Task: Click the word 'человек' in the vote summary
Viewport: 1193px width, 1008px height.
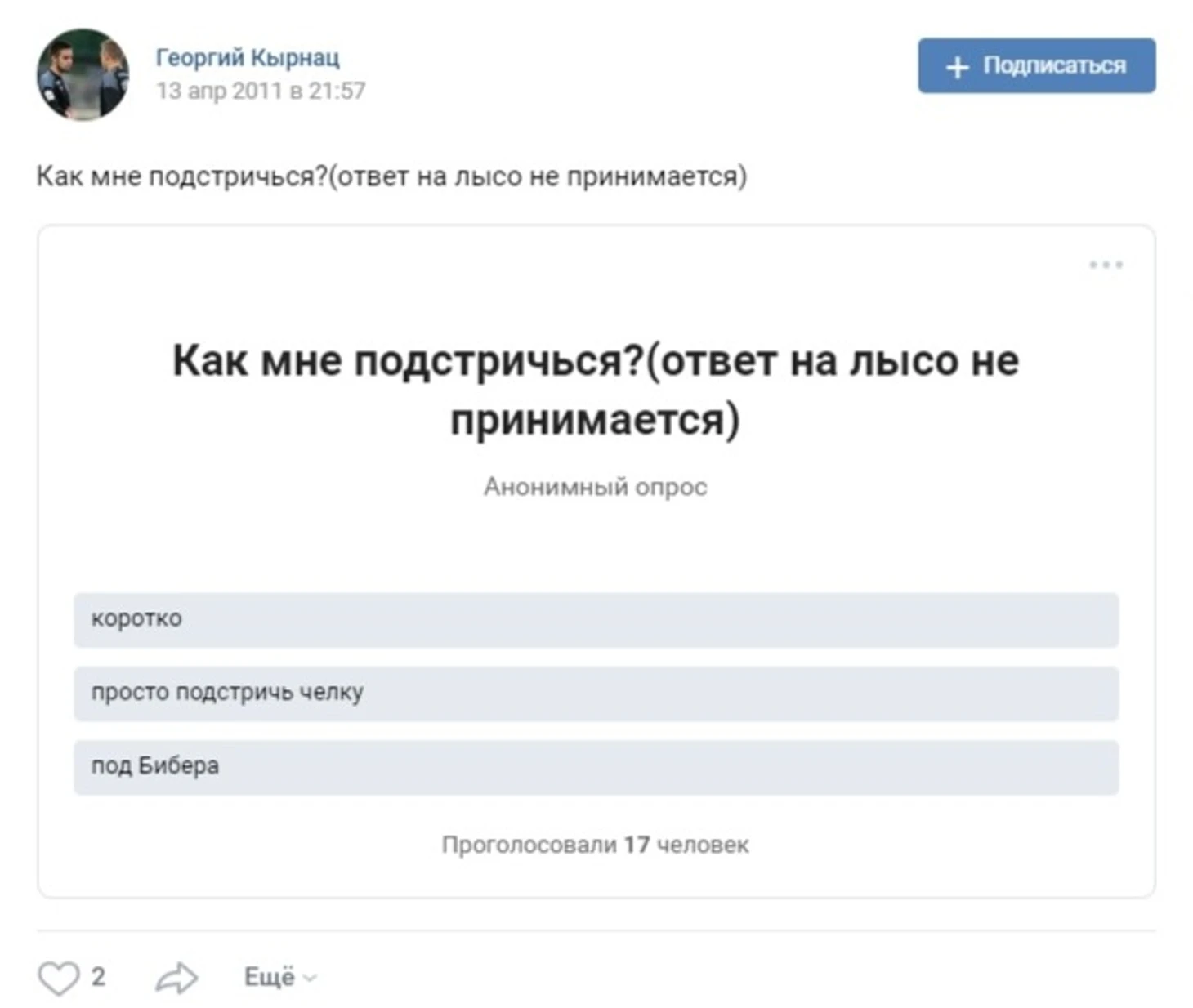Action: tap(703, 845)
